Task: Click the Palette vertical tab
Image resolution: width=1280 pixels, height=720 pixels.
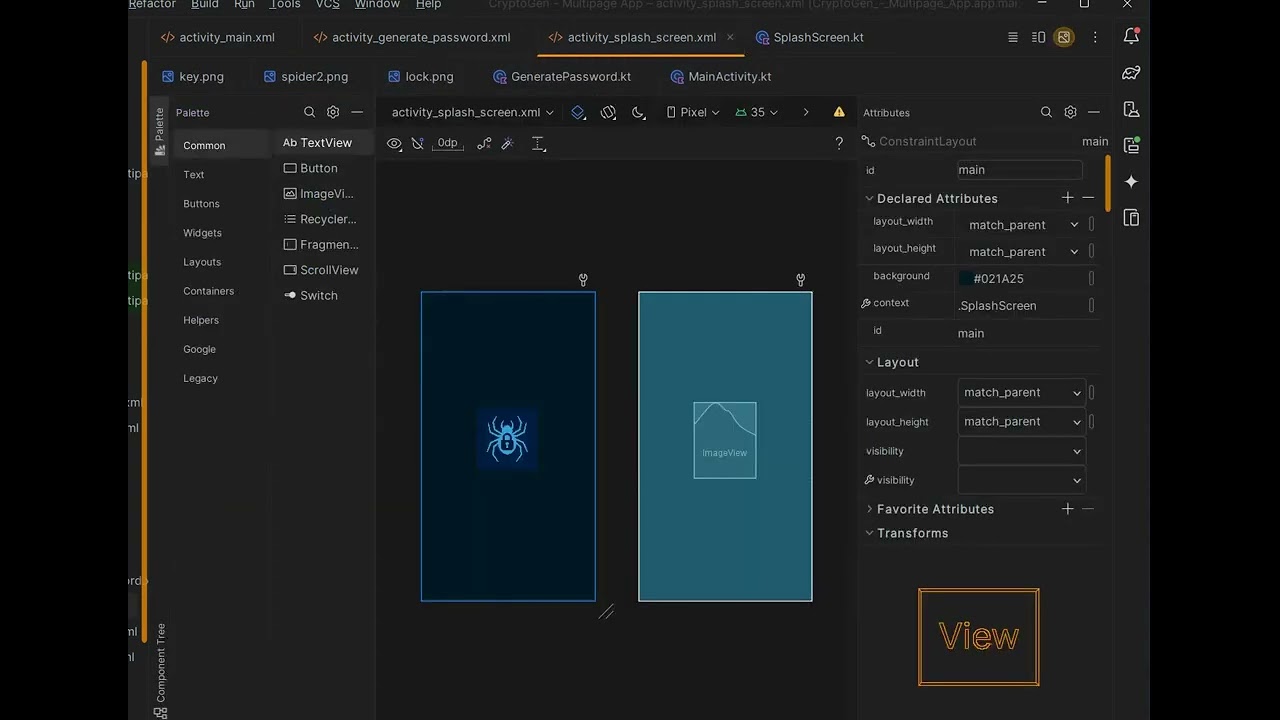Action: (159, 131)
